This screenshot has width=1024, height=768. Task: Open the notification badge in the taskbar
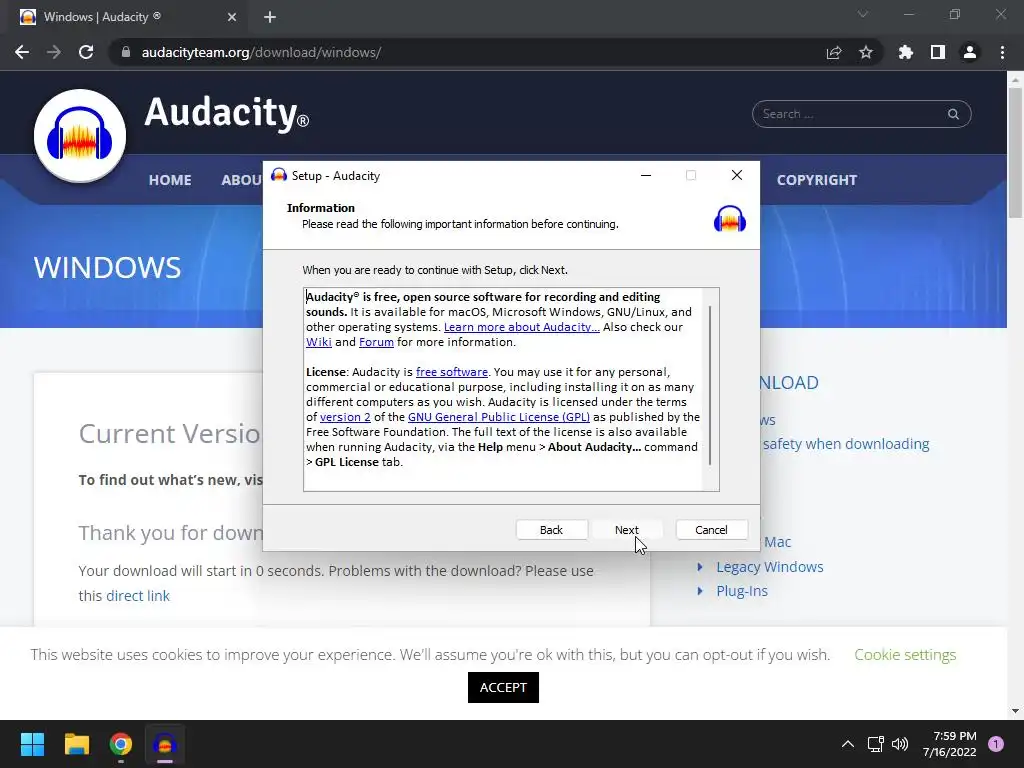pos(996,744)
